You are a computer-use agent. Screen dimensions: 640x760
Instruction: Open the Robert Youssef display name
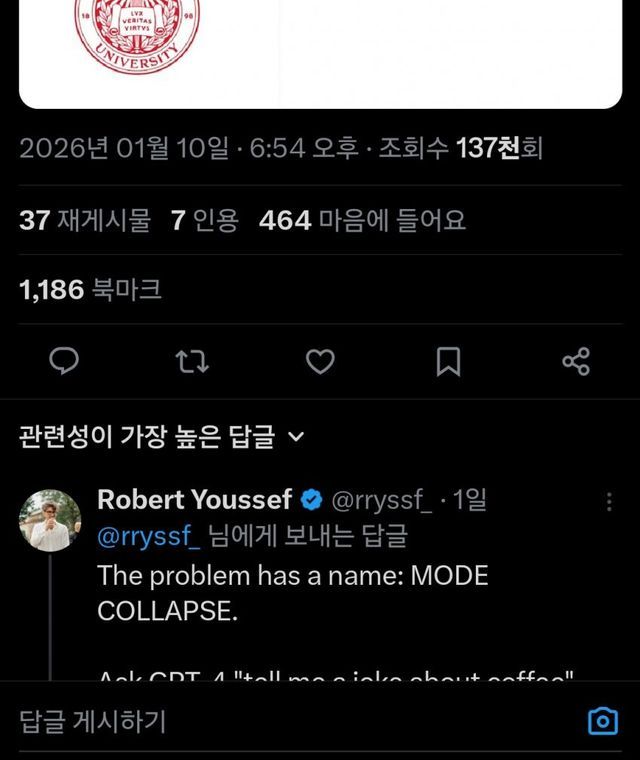[194, 500]
